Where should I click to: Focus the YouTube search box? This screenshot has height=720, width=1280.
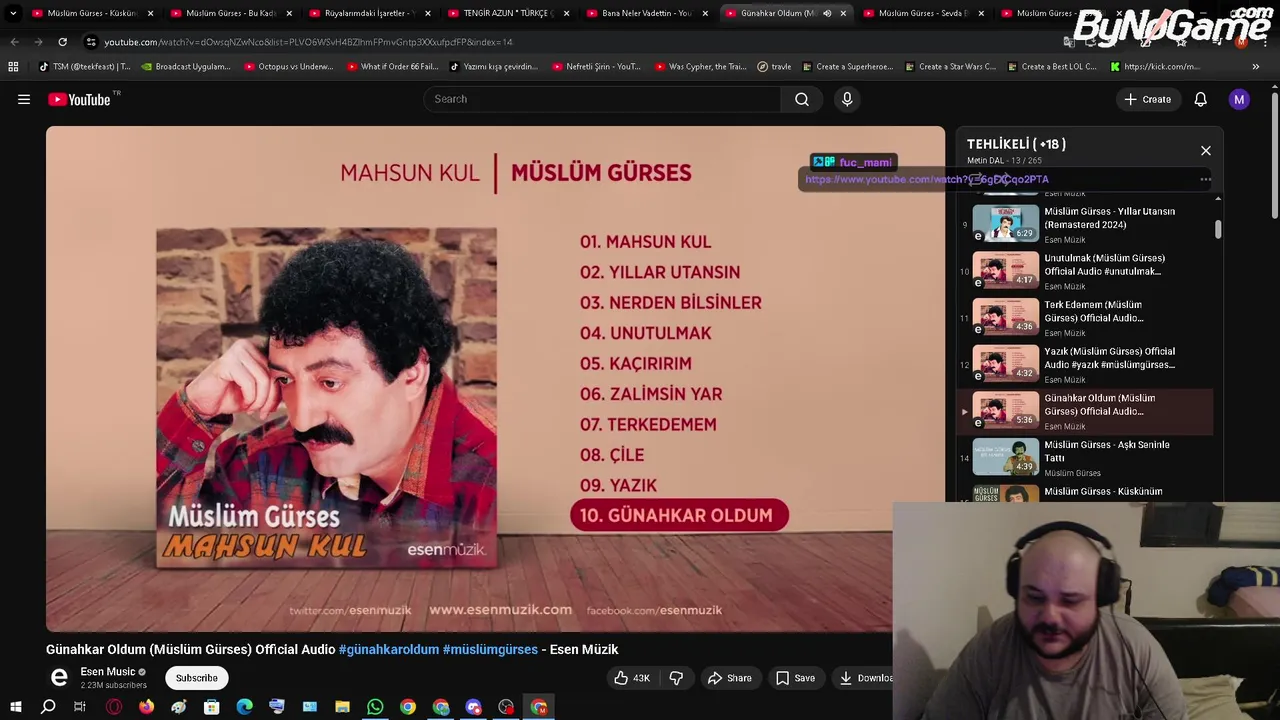[x=602, y=99]
